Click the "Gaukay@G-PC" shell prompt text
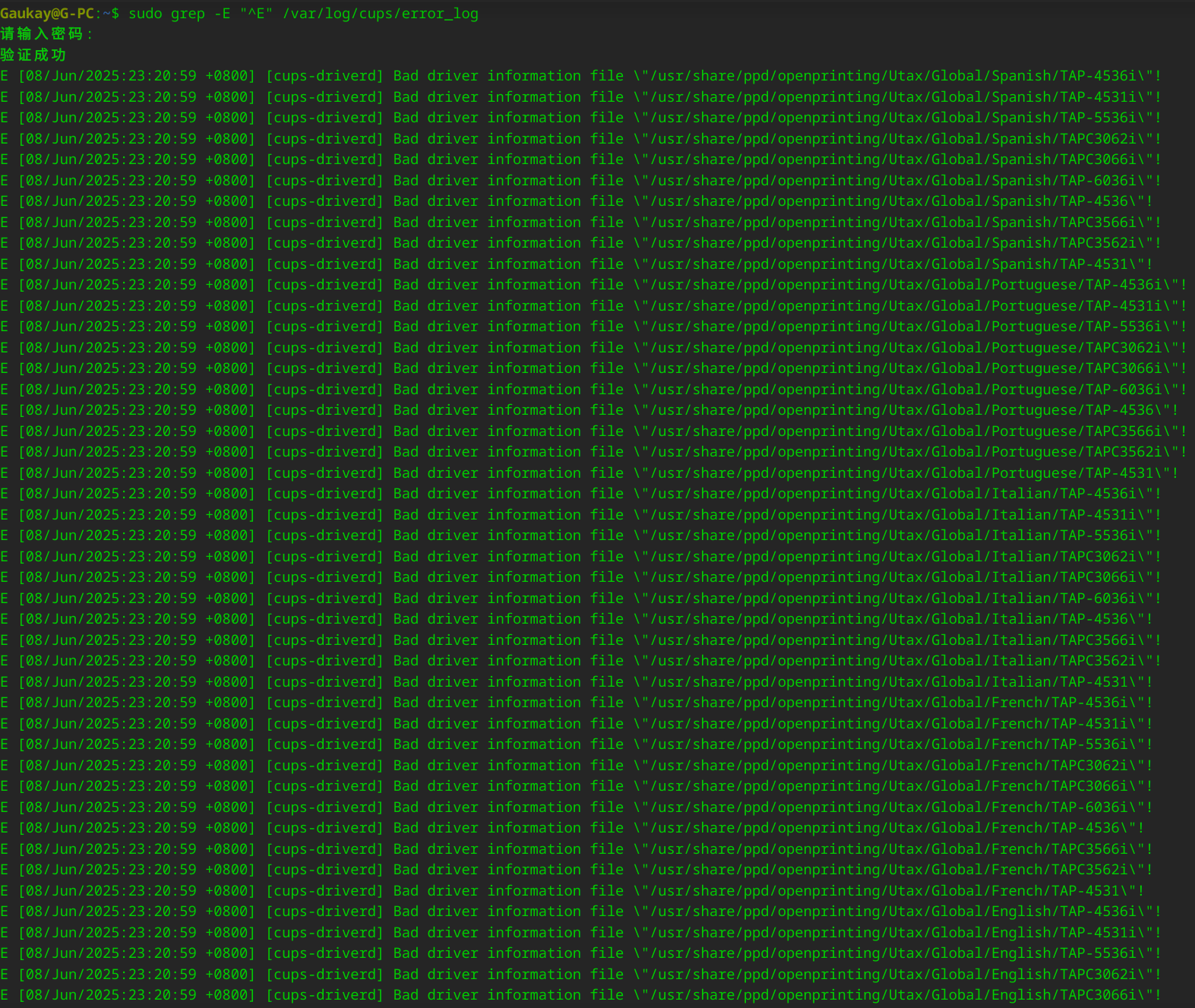Image resolution: width=1195 pixels, height=1008 pixels. pyautogui.click(x=47, y=14)
